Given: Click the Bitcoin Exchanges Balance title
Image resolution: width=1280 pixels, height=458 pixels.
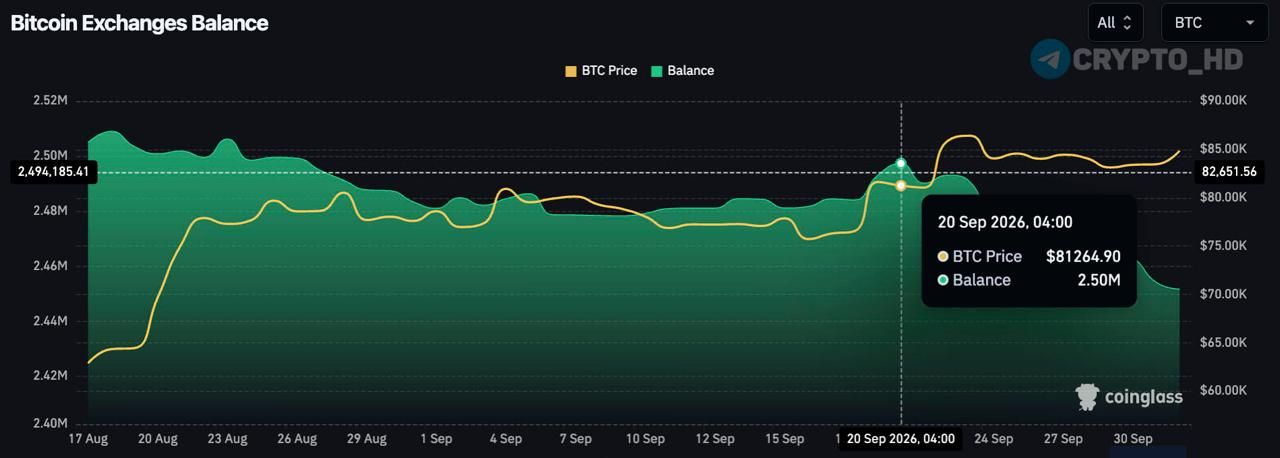Looking at the screenshot, I should (139, 23).
